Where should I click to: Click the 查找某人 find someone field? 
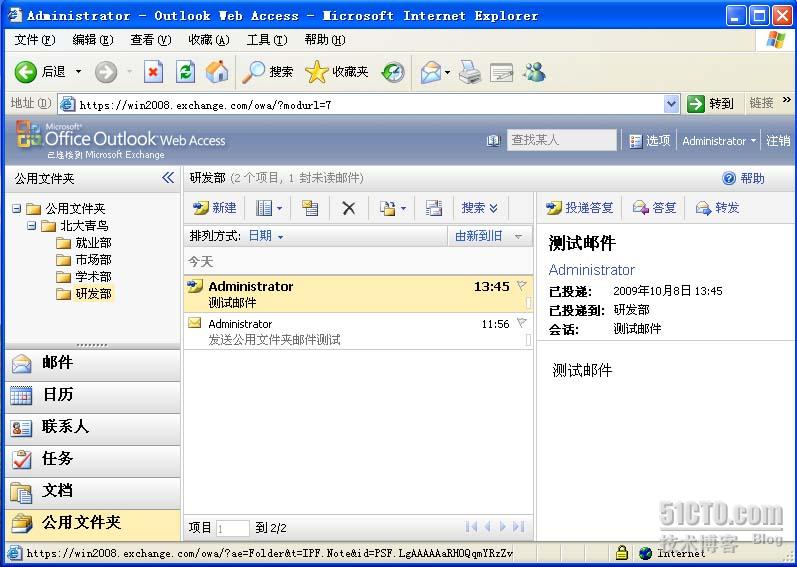(x=562, y=140)
